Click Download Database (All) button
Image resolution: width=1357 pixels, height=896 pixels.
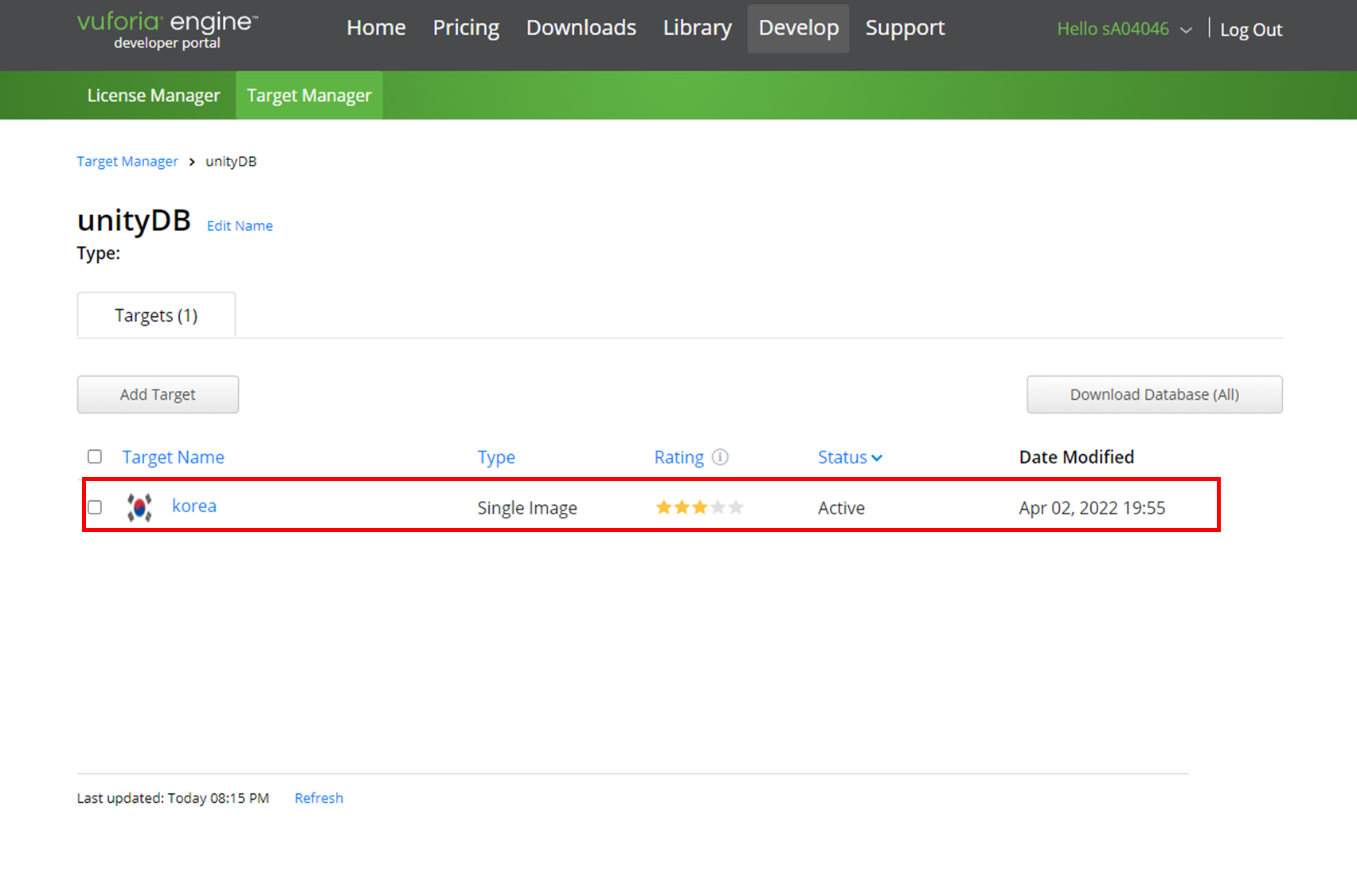point(1155,395)
